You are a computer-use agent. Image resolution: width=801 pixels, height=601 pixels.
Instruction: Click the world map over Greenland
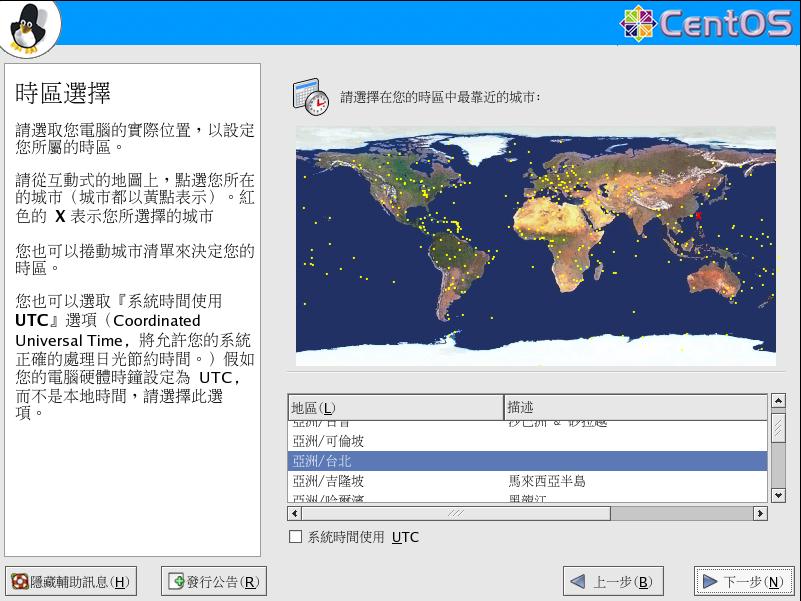(480, 147)
